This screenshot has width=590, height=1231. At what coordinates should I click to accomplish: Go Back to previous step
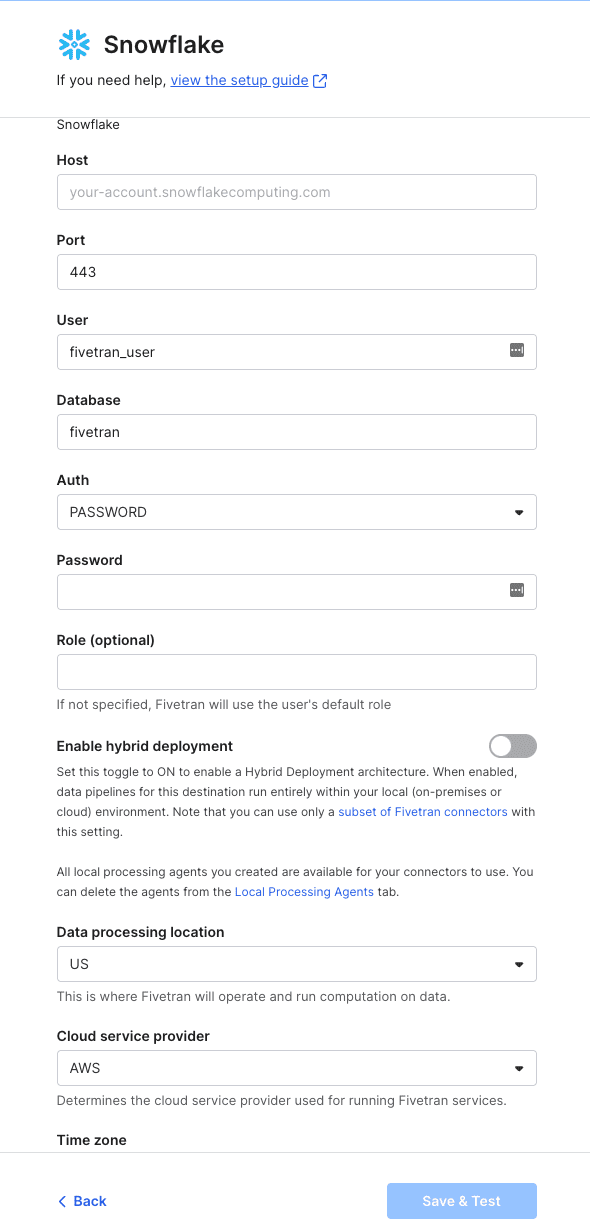click(x=82, y=1201)
